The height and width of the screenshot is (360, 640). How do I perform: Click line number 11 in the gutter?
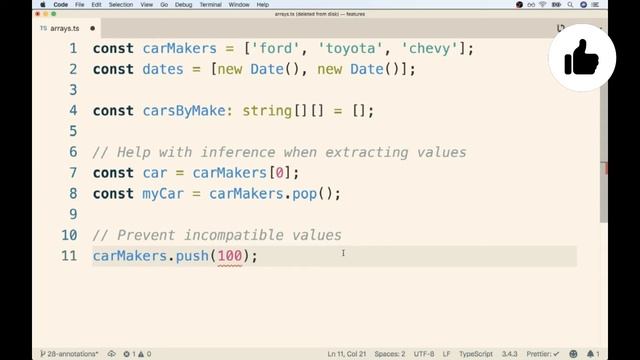[69, 256]
